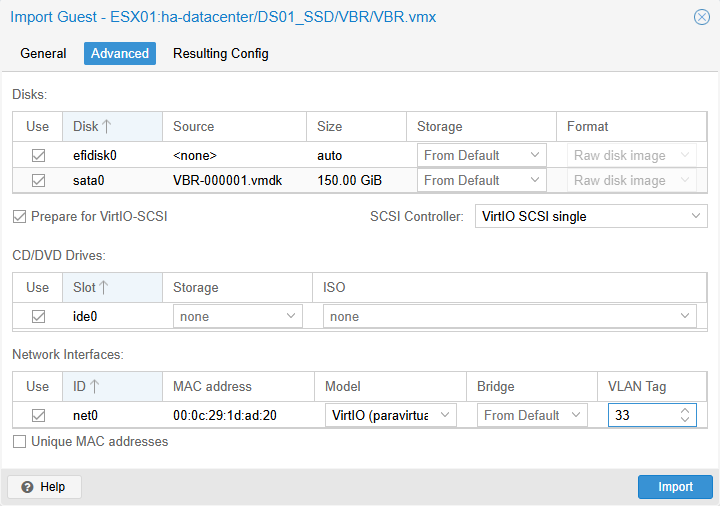Uncheck Use for ide0 drive
Viewport: 720px width, 506px height.
(x=38, y=316)
